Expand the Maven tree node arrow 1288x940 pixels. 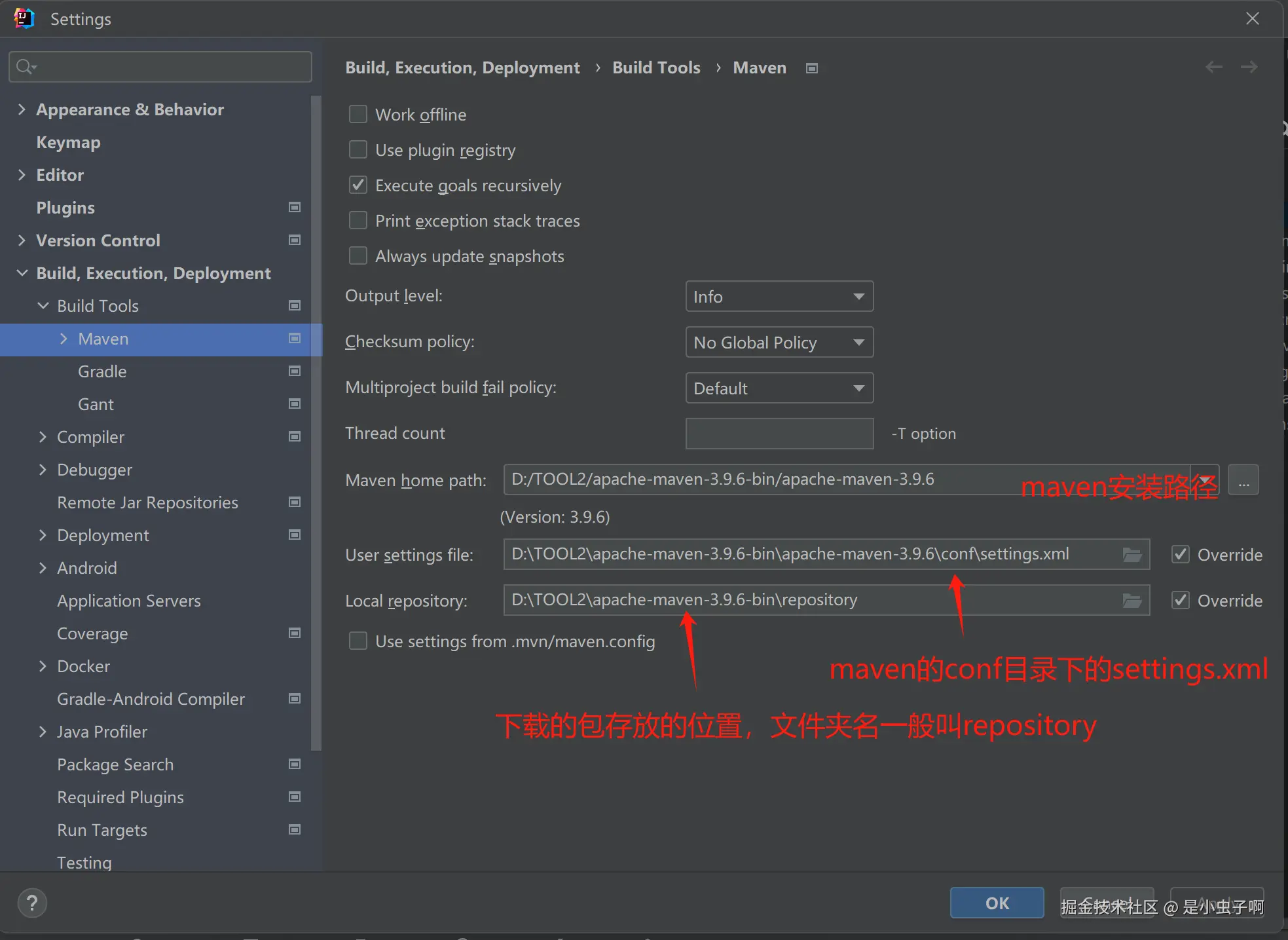(64, 339)
